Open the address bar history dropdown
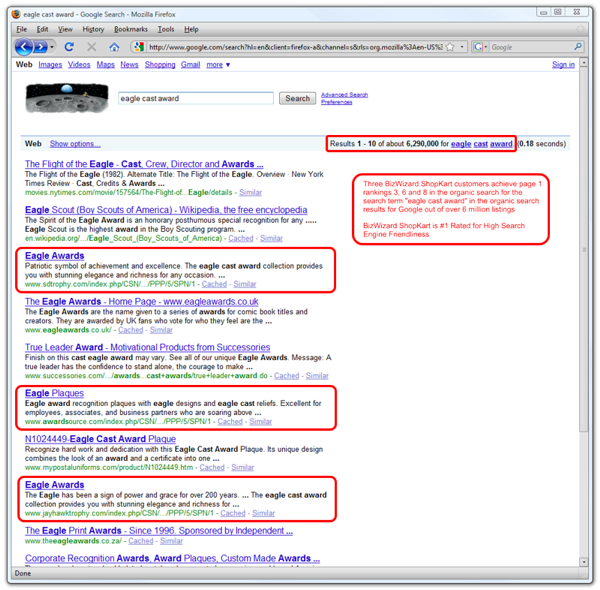This screenshot has height=590, width=600. pyautogui.click(x=462, y=47)
